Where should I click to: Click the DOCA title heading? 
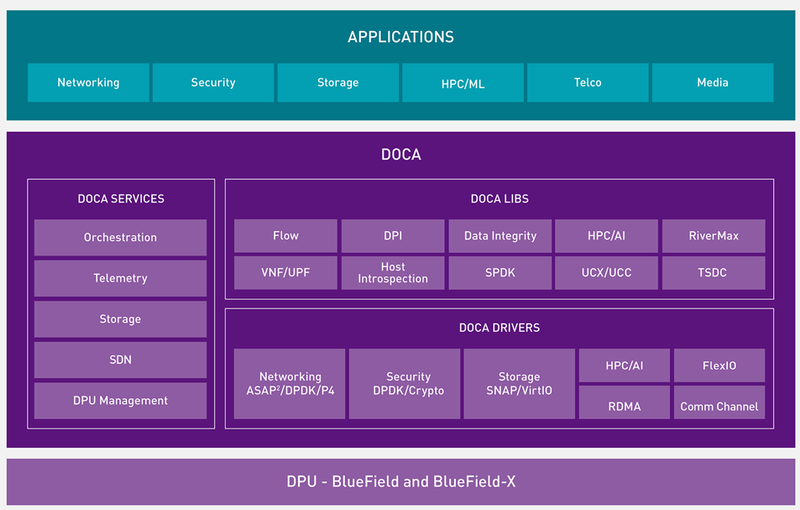point(401,155)
